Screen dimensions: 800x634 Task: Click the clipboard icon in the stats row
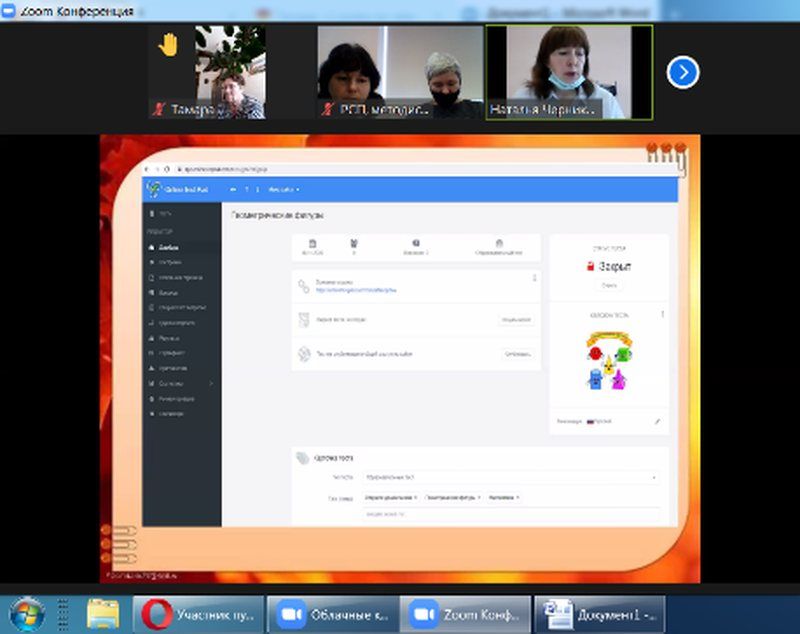pyautogui.click(x=312, y=243)
